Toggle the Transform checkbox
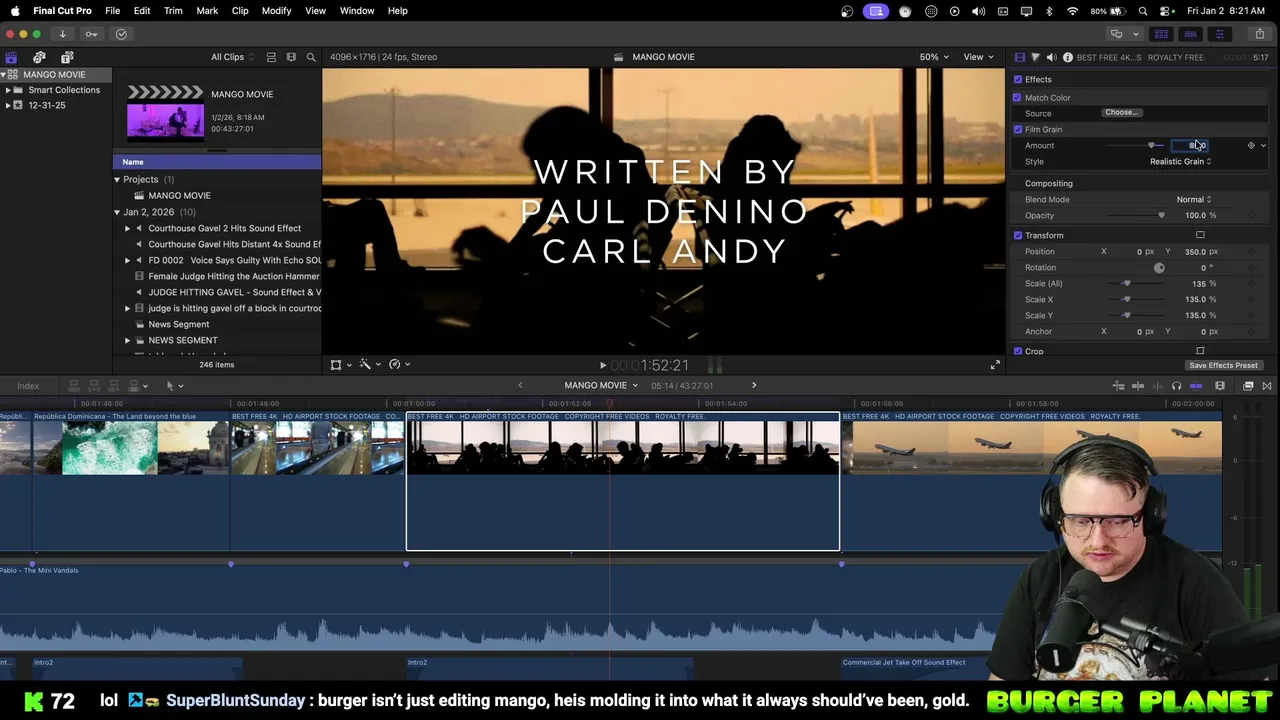This screenshot has height=720, width=1280. (x=1018, y=235)
